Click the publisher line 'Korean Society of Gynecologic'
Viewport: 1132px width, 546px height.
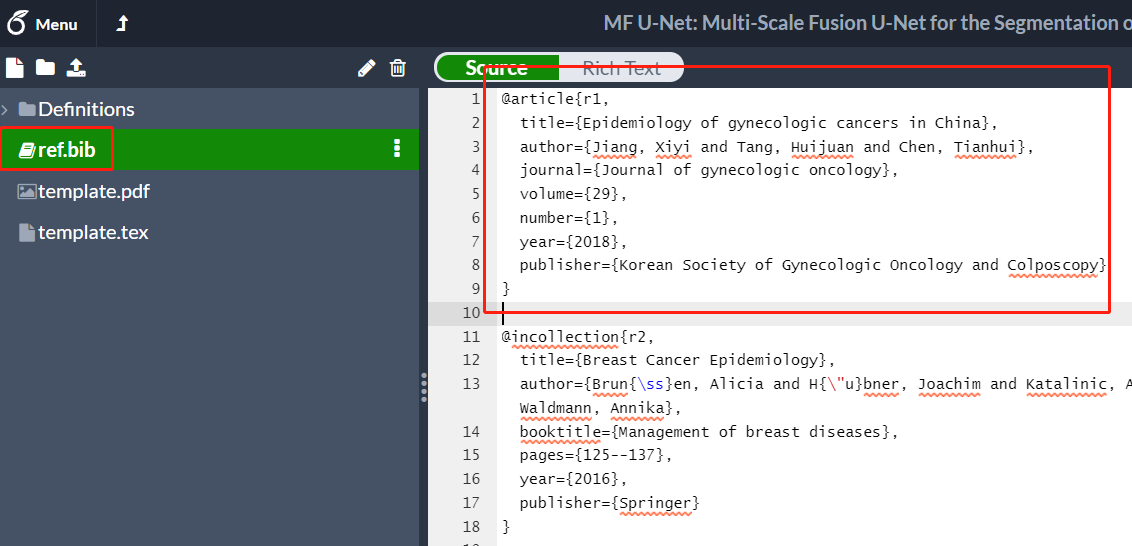coord(813,265)
